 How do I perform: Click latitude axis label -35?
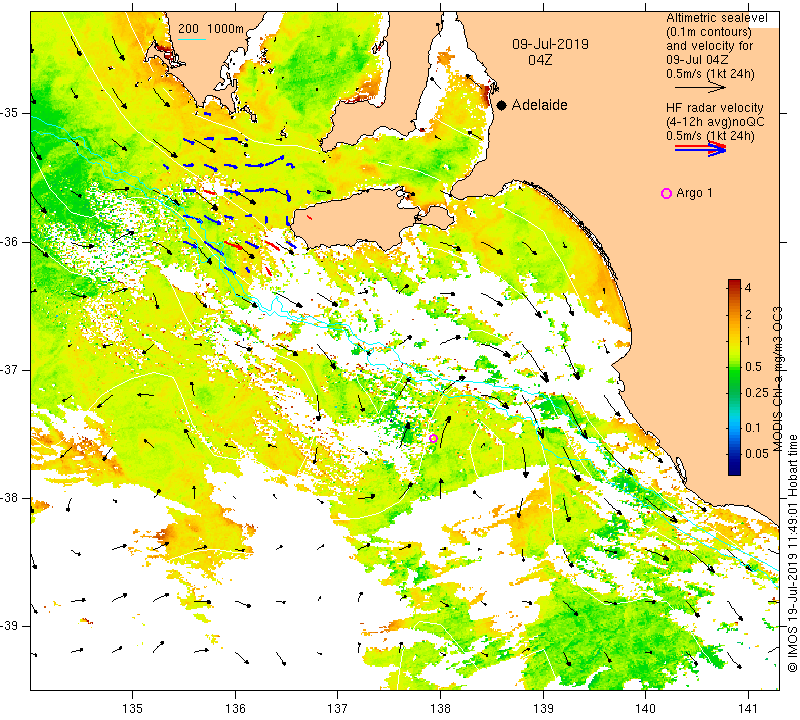point(10,113)
